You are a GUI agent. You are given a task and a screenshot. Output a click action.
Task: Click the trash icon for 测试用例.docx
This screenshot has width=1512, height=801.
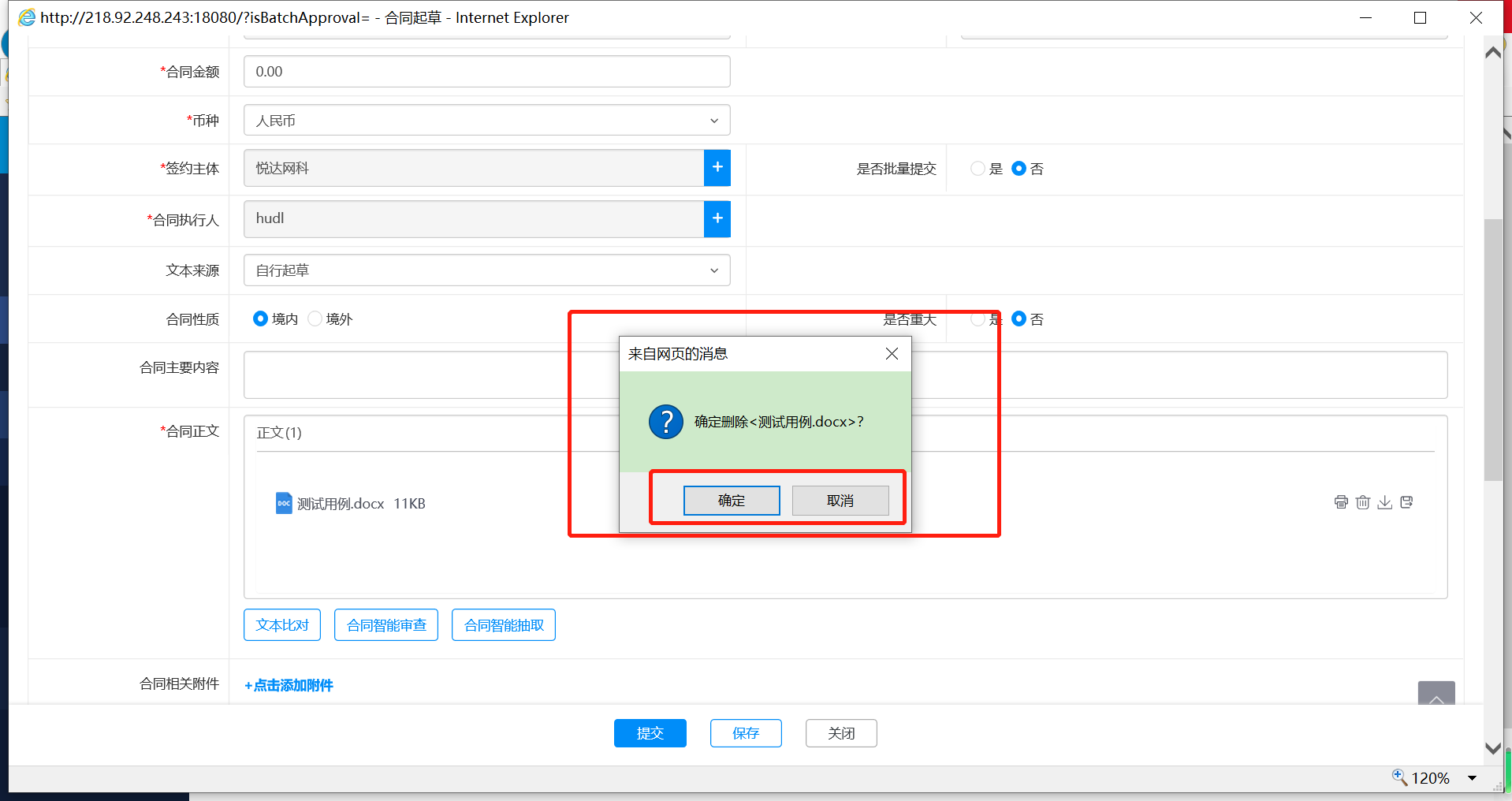coord(1363,502)
